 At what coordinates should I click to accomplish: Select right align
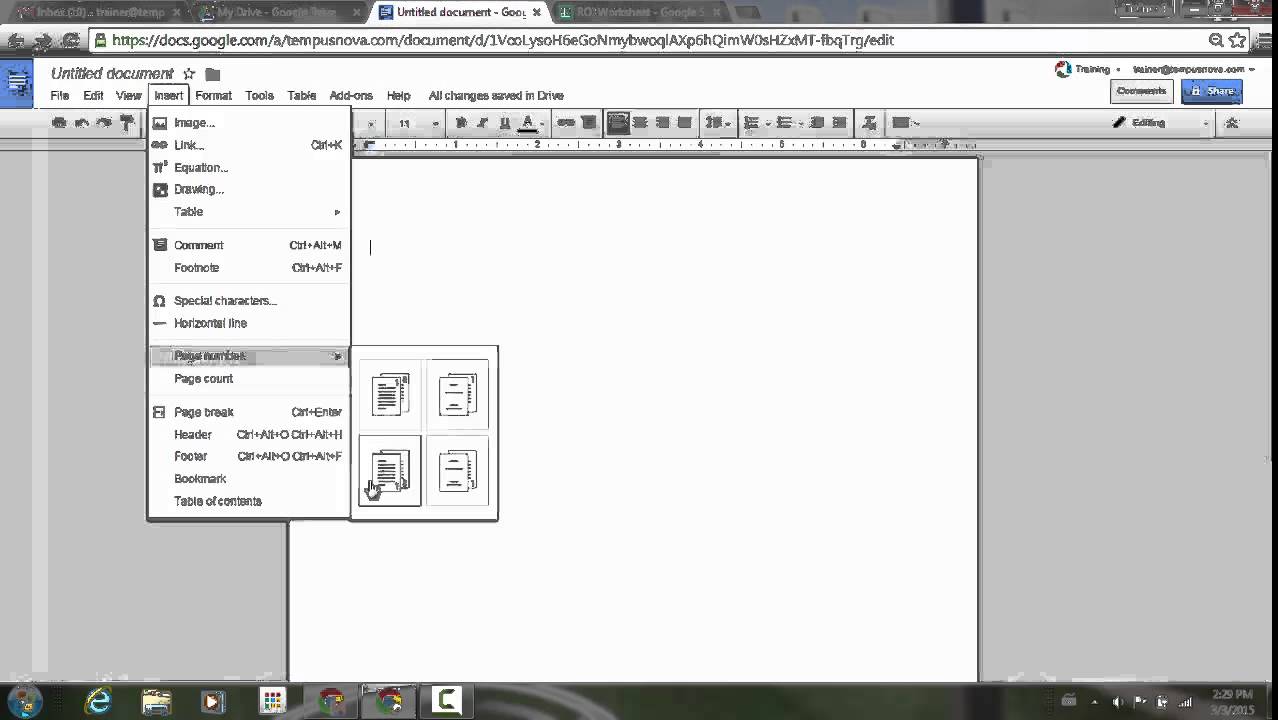(x=662, y=123)
